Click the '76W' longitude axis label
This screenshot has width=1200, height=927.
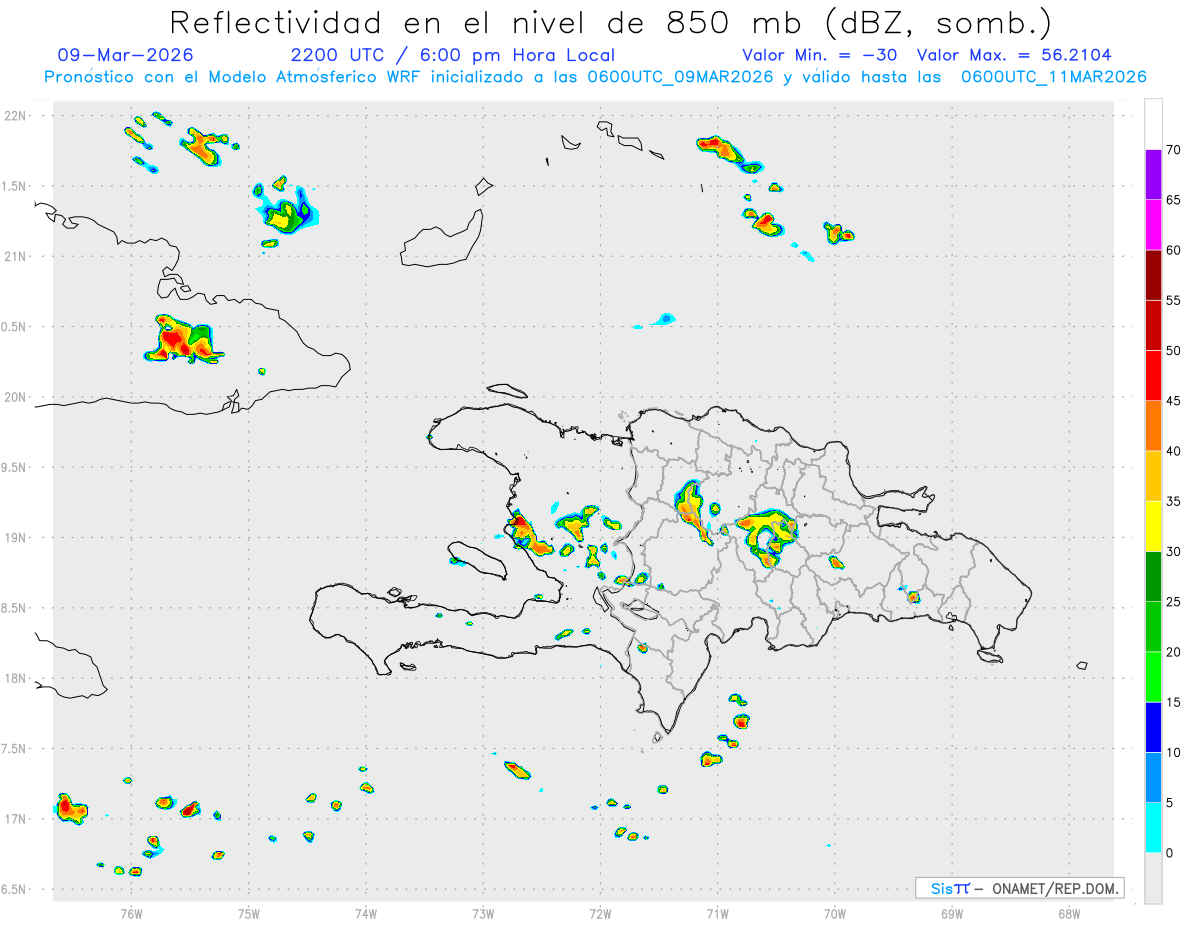(x=131, y=913)
